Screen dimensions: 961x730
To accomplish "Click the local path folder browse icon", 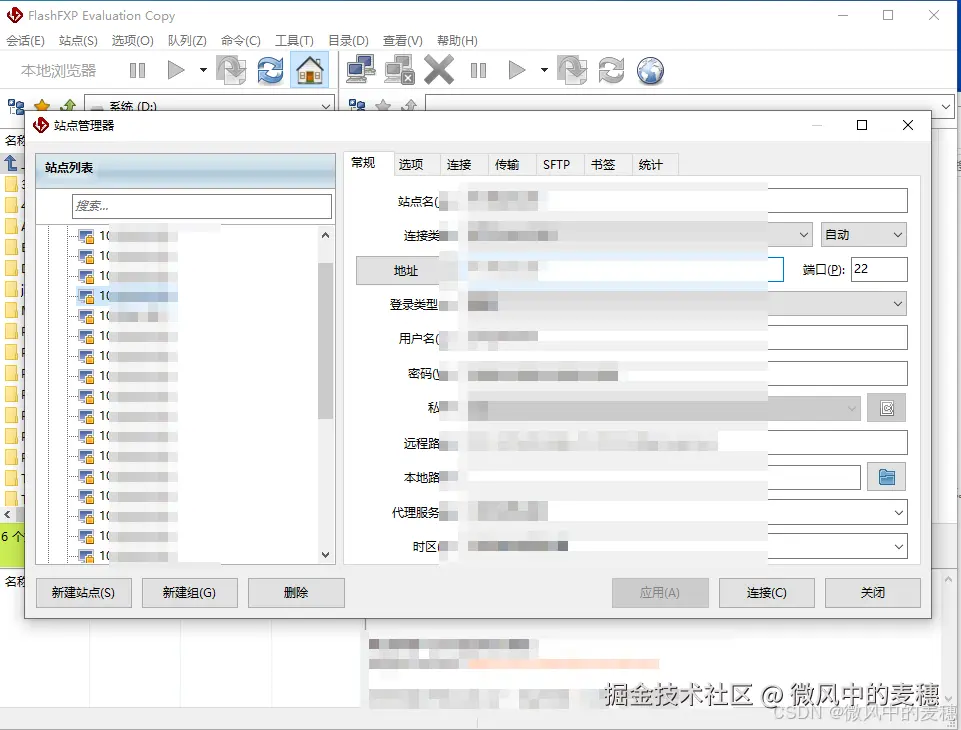I will click(x=886, y=477).
